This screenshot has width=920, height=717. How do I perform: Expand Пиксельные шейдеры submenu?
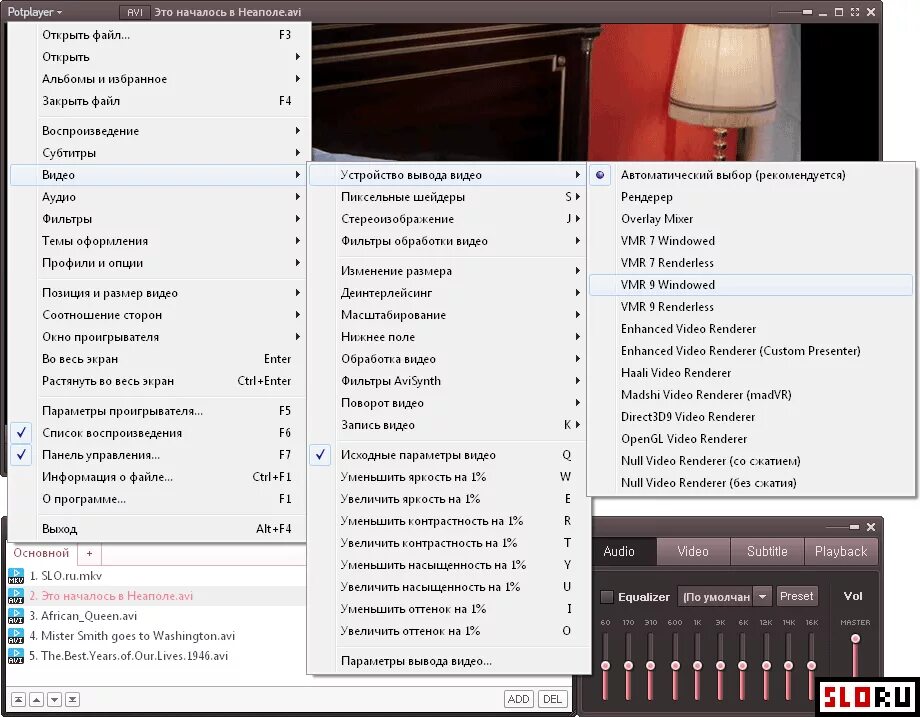(x=448, y=197)
